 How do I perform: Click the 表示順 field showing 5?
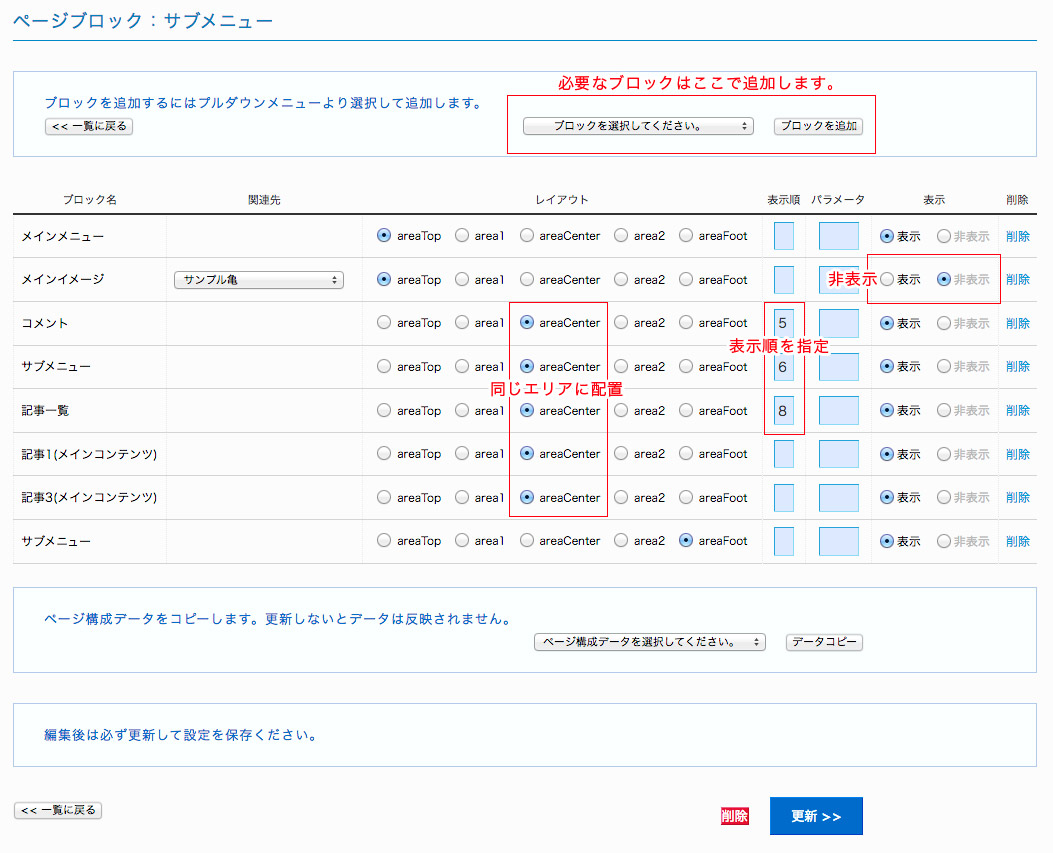(x=784, y=323)
